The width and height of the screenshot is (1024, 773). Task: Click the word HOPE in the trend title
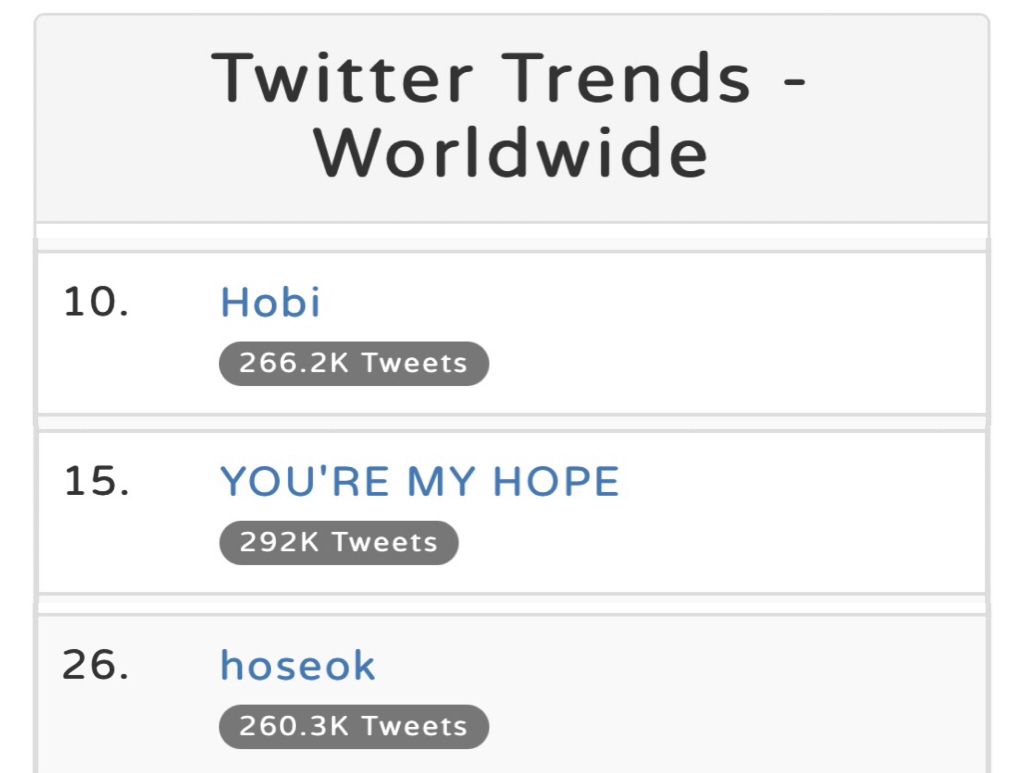point(556,481)
